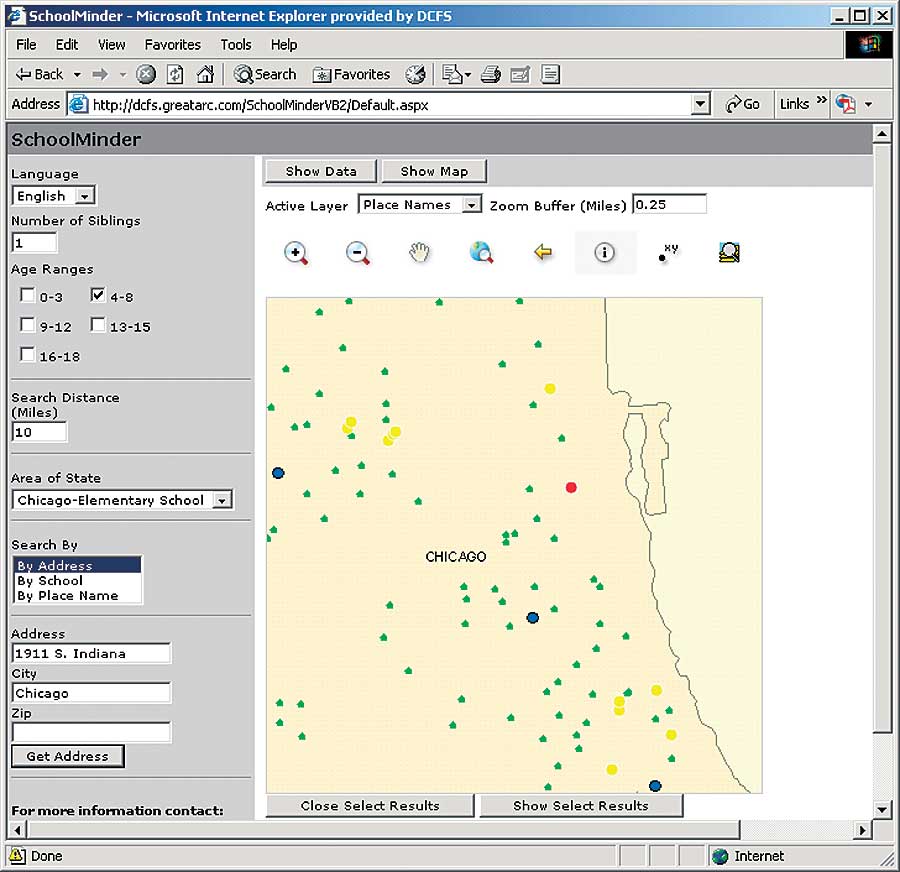Open the Tools menu

(236, 44)
